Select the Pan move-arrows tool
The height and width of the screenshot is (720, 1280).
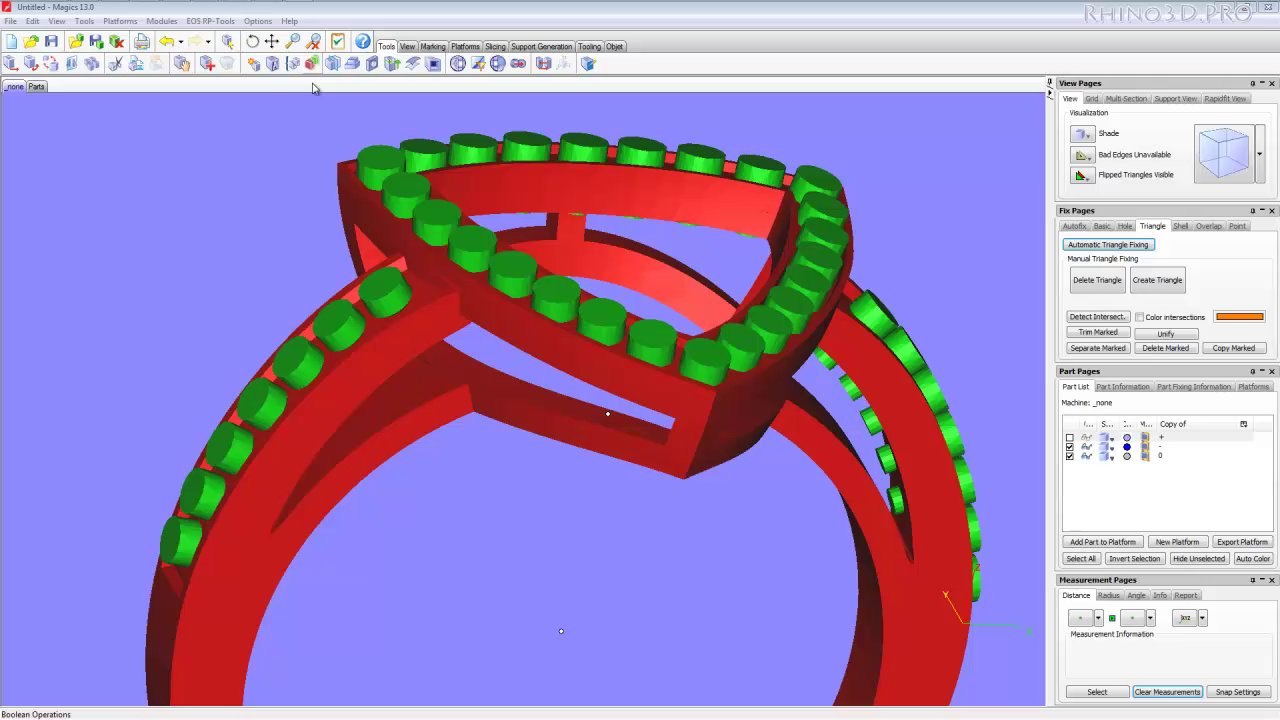pyautogui.click(x=271, y=41)
